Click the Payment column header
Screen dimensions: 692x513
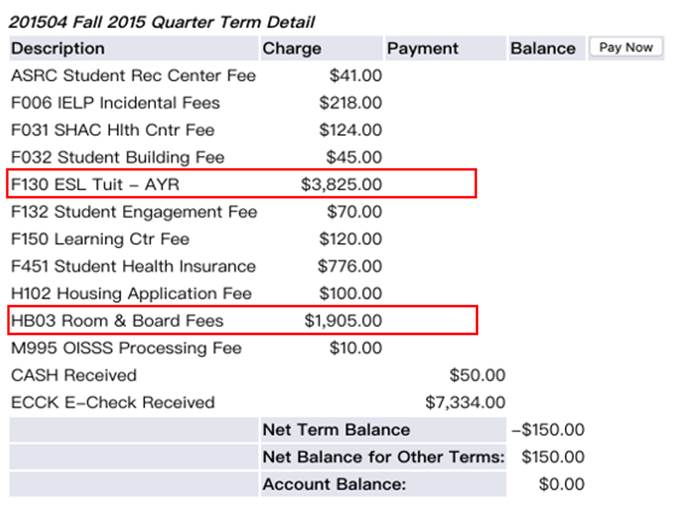422,48
